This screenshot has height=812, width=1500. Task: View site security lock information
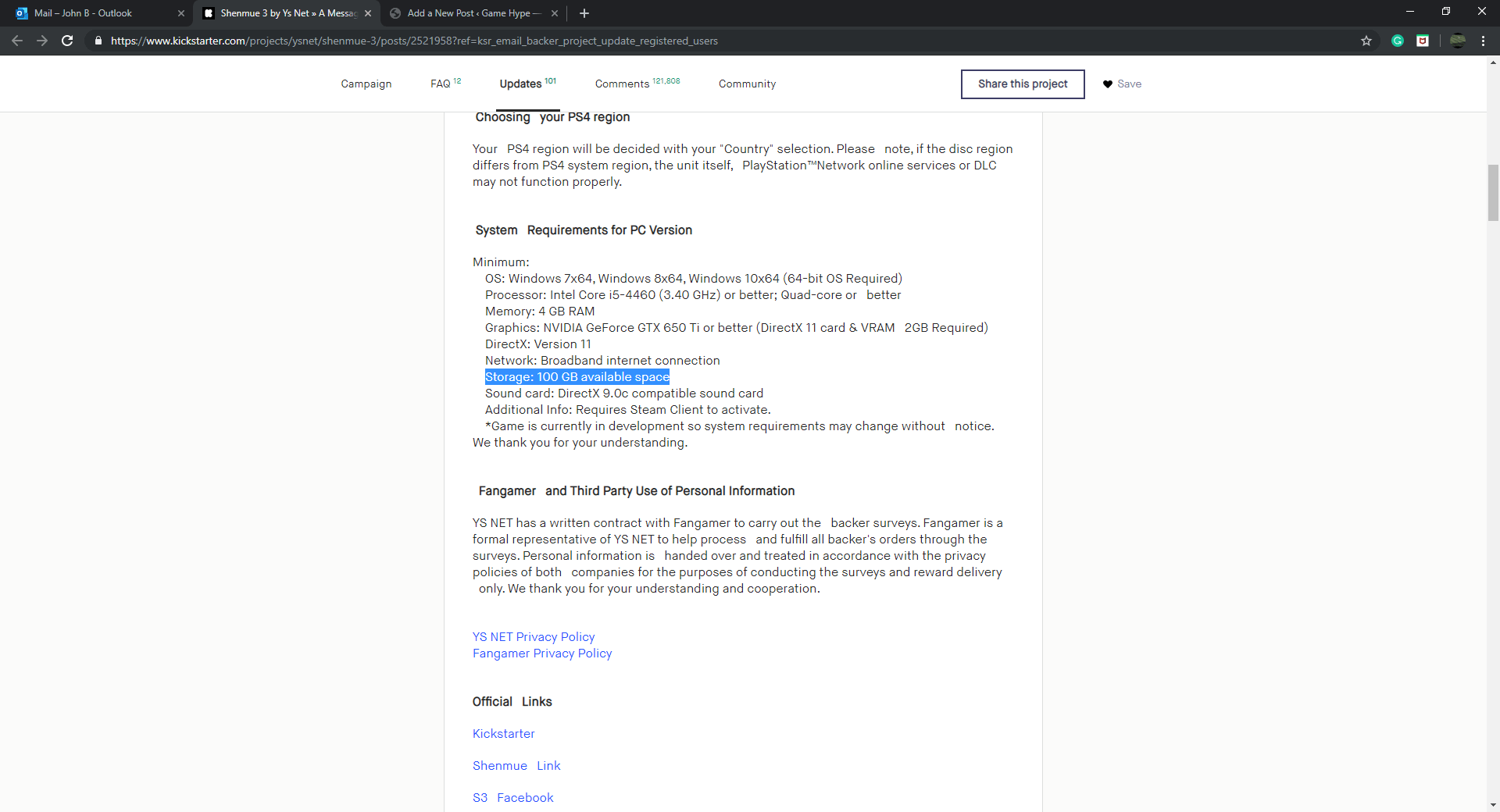[98, 41]
